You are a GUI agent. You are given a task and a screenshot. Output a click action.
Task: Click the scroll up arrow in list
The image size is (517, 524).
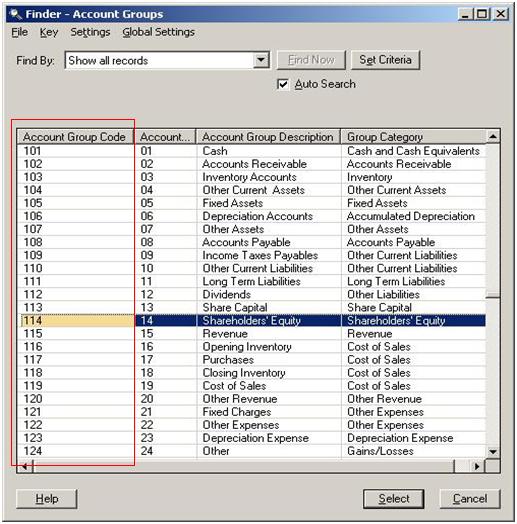(x=493, y=136)
